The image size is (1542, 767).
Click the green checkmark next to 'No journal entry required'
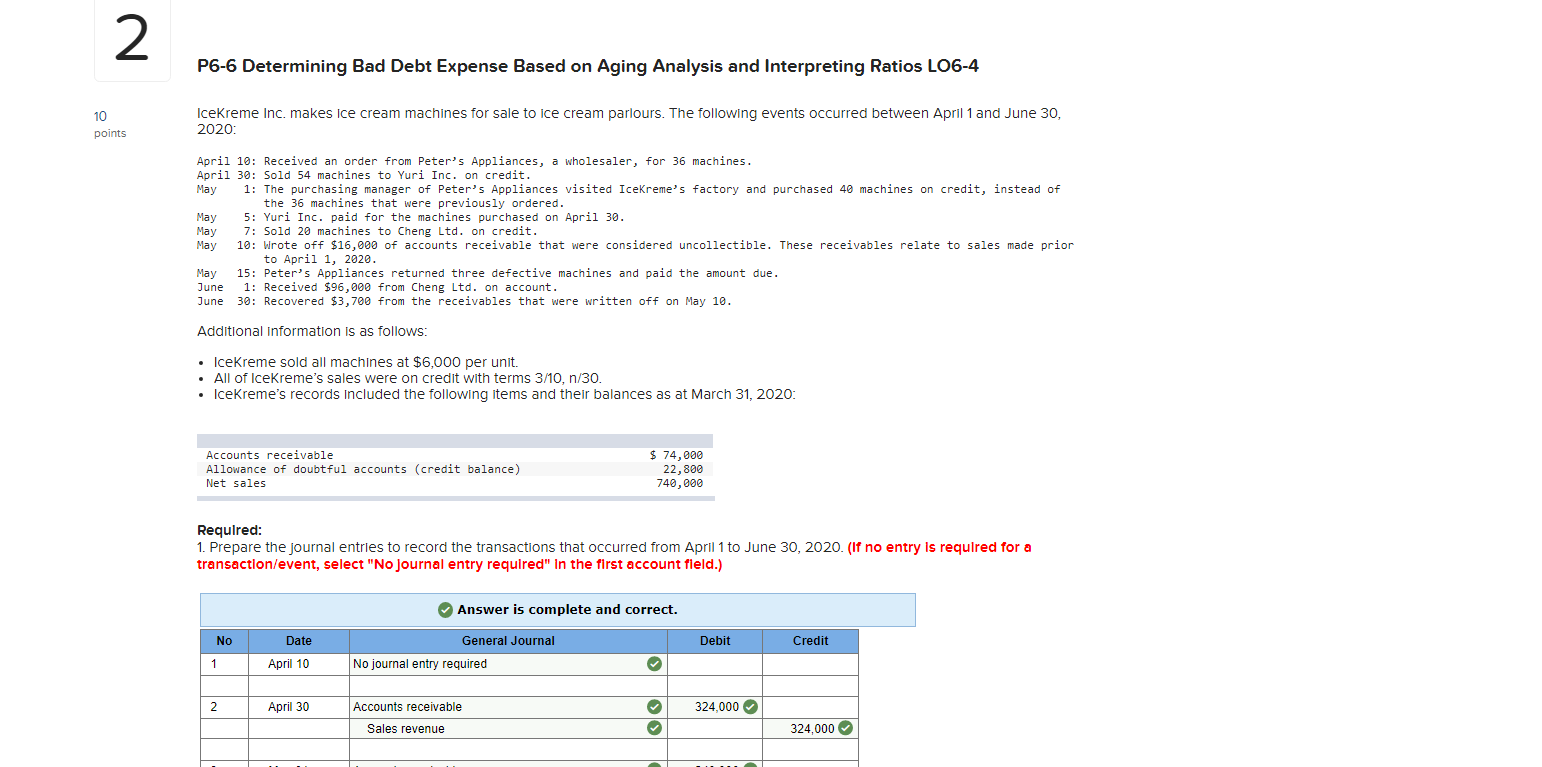(x=654, y=663)
